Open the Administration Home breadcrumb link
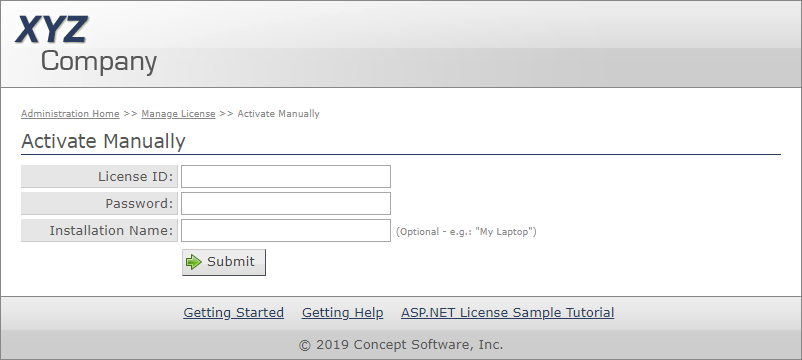Image resolution: width=802 pixels, height=360 pixels. pos(70,114)
